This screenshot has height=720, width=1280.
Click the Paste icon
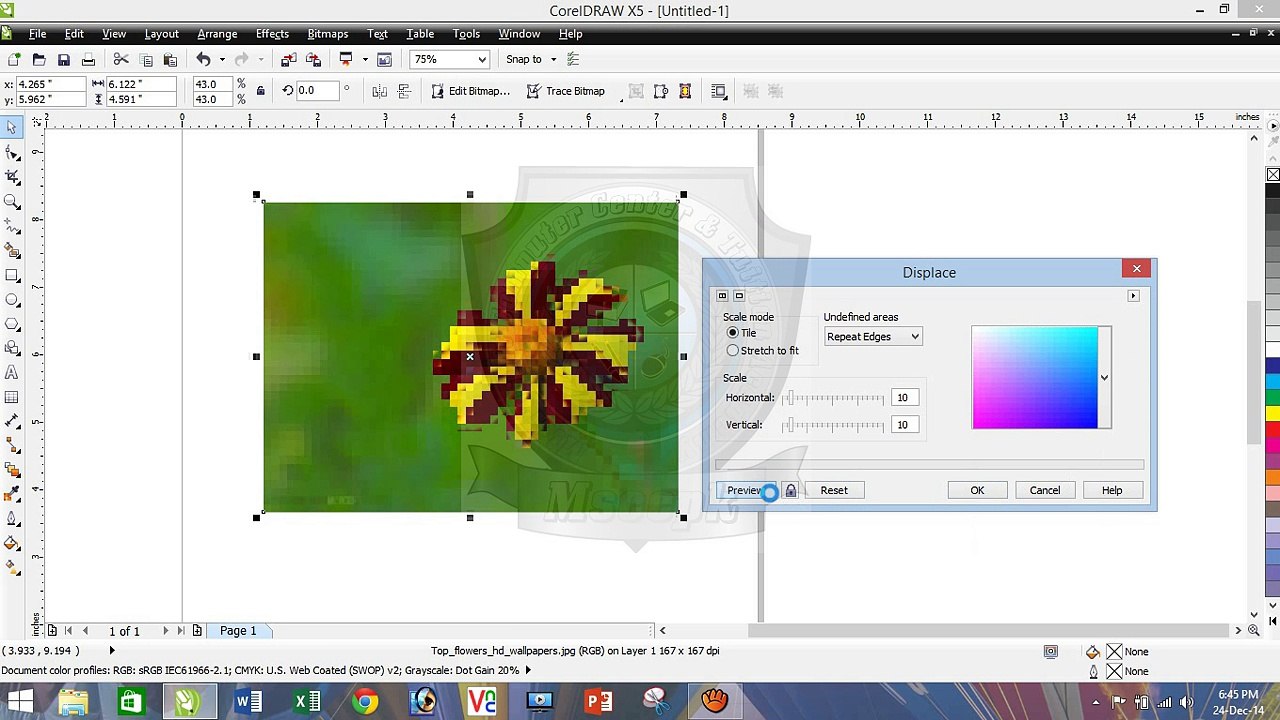click(170, 60)
